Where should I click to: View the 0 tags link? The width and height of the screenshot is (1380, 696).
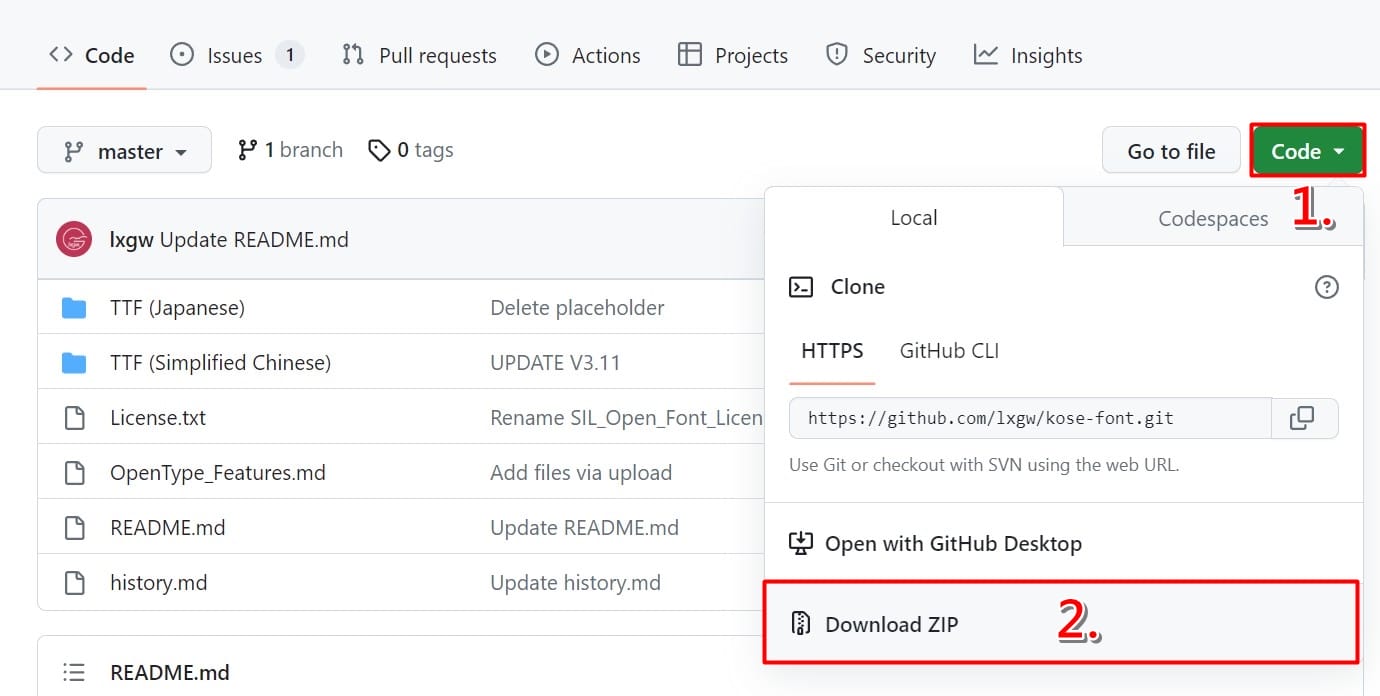[411, 150]
